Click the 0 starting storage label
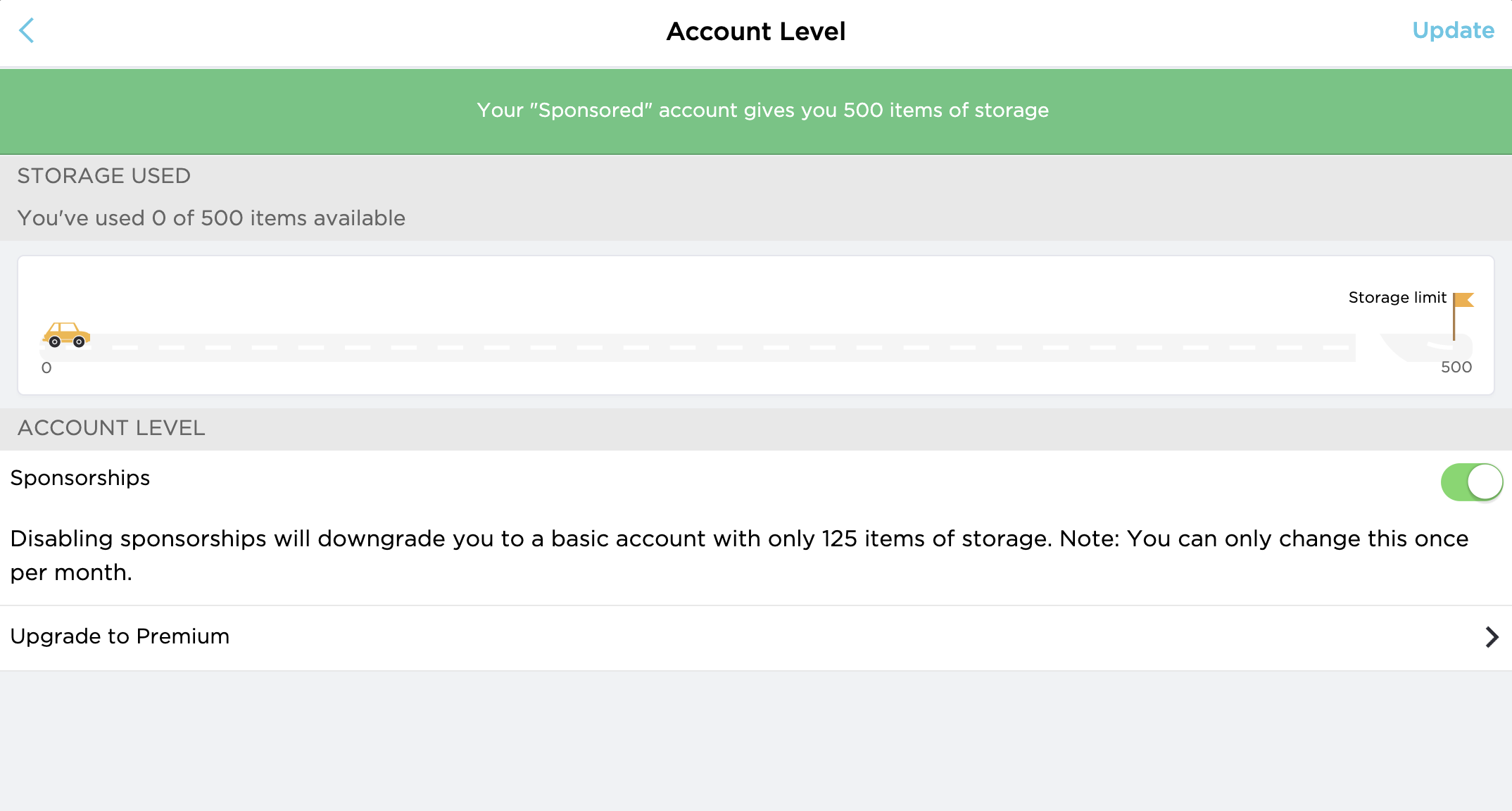Image resolution: width=1512 pixels, height=811 pixels. pos(46,367)
